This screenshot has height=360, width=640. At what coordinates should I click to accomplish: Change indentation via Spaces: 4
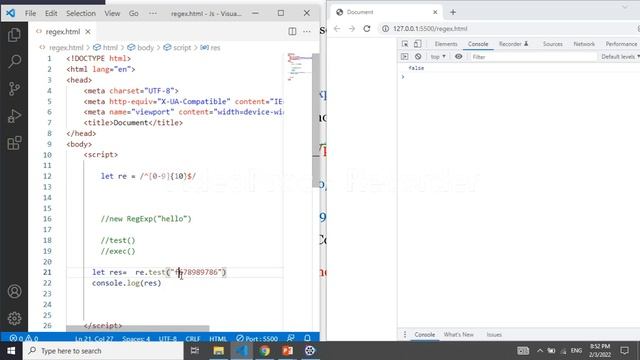point(136,339)
